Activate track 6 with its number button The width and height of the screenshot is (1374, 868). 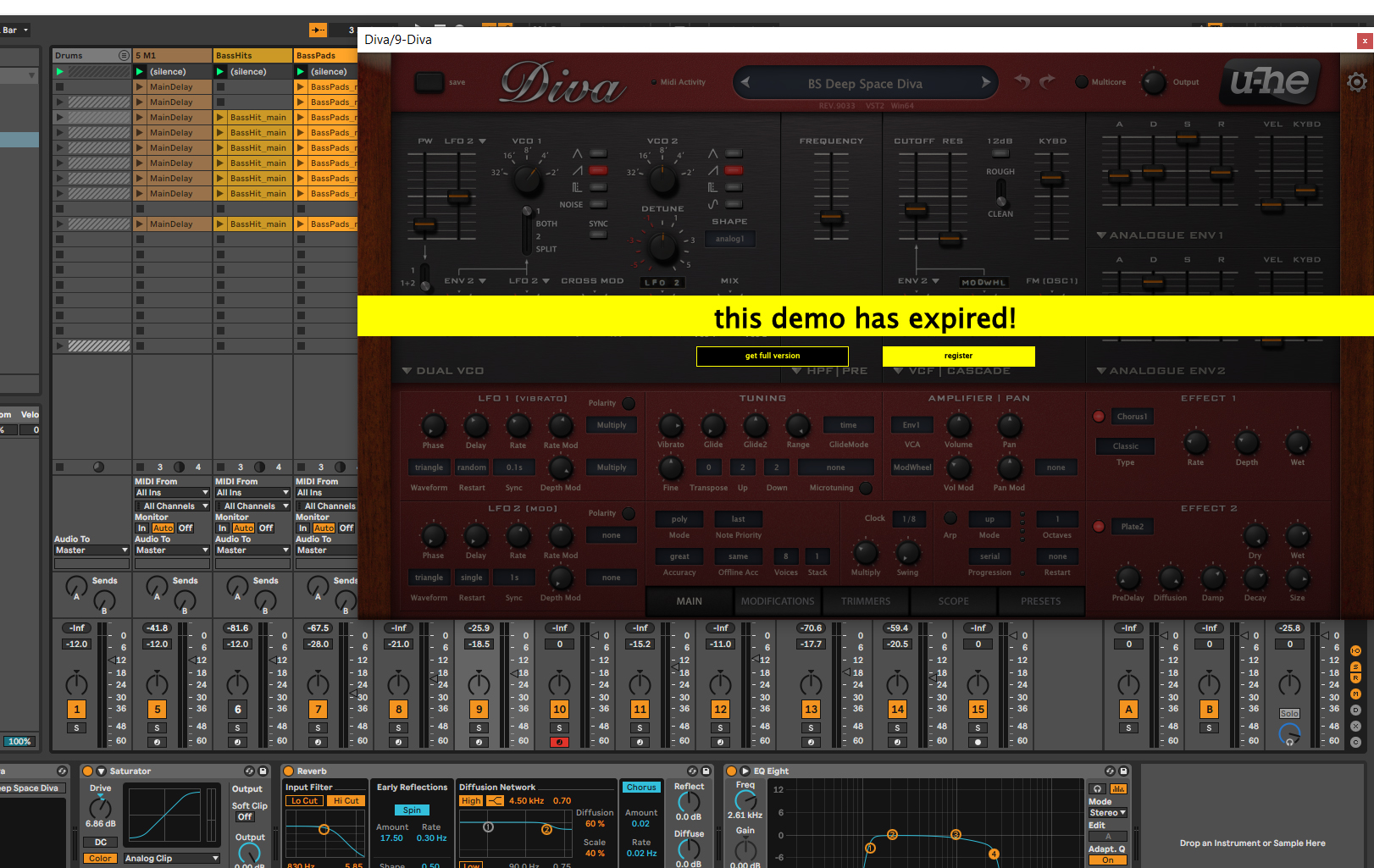pos(238,710)
